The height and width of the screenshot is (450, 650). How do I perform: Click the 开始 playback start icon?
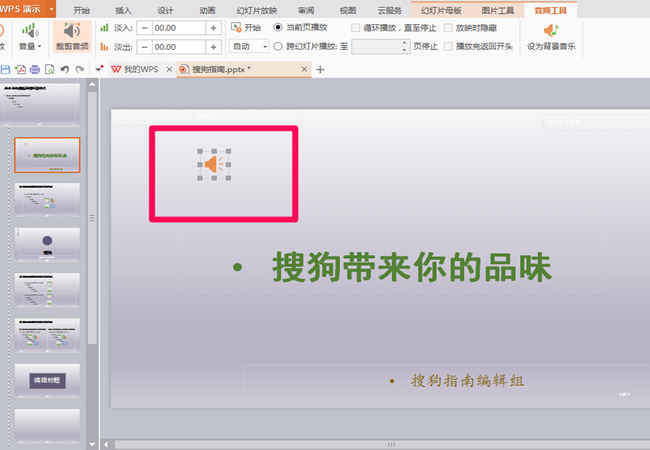point(236,28)
